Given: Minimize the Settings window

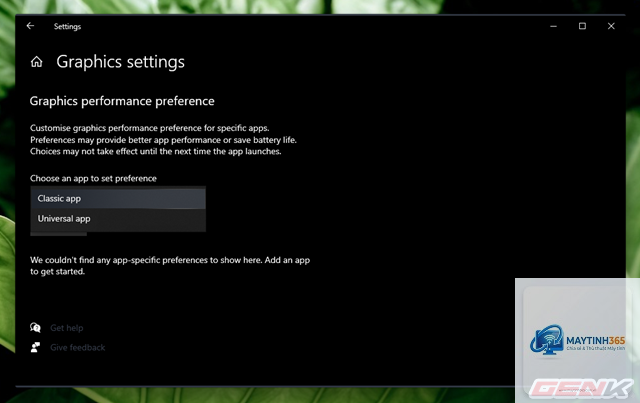Looking at the screenshot, I should point(553,26).
